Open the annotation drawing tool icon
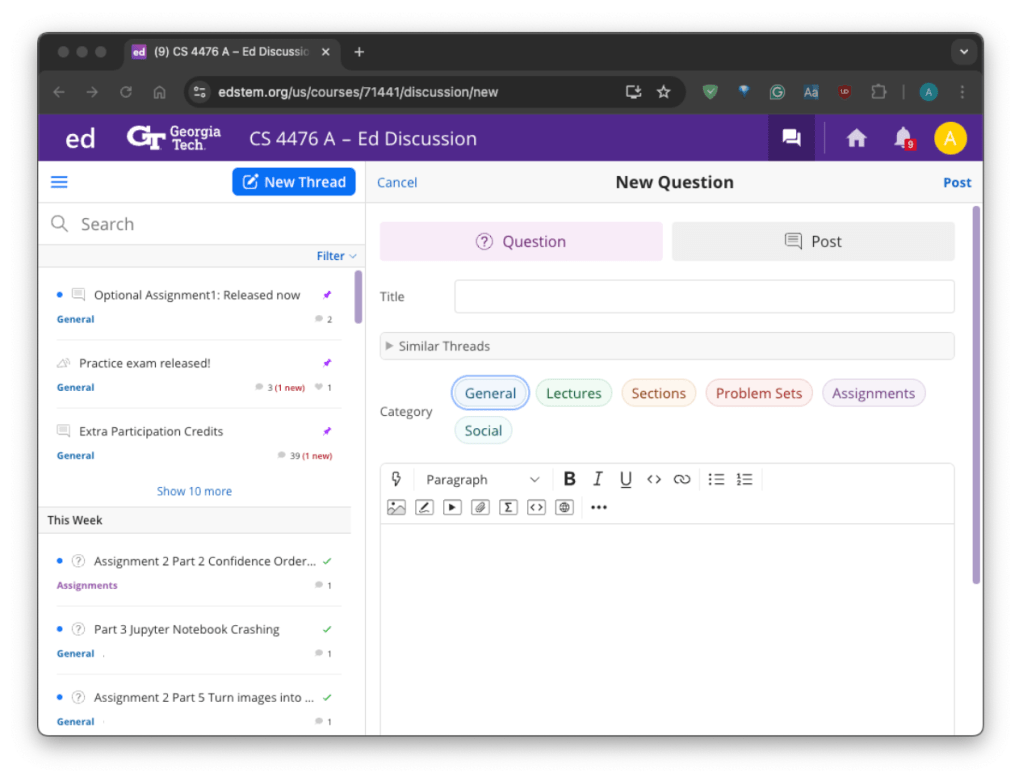This screenshot has height=781, width=1023. point(424,508)
